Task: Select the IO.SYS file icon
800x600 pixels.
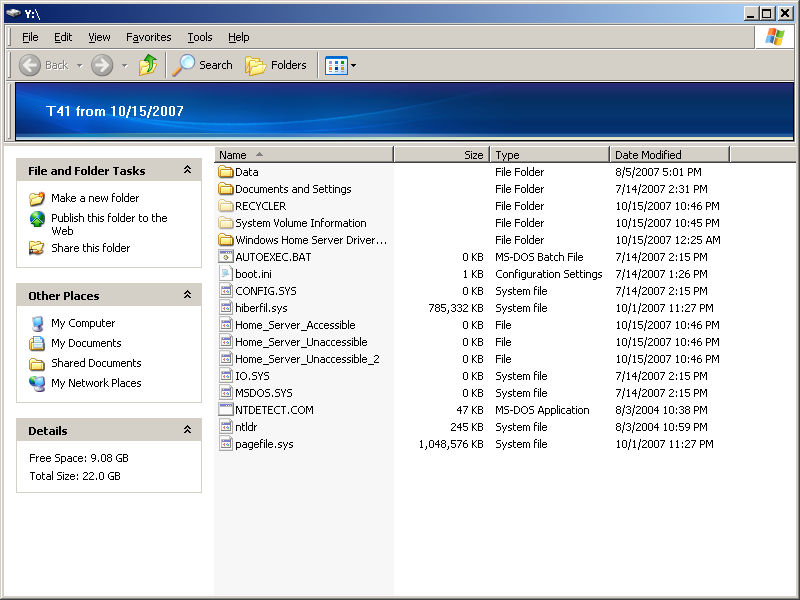Action: pos(226,376)
